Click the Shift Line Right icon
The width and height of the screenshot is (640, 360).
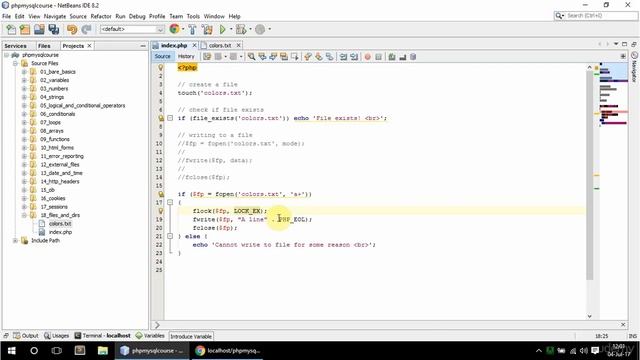(354, 57)
